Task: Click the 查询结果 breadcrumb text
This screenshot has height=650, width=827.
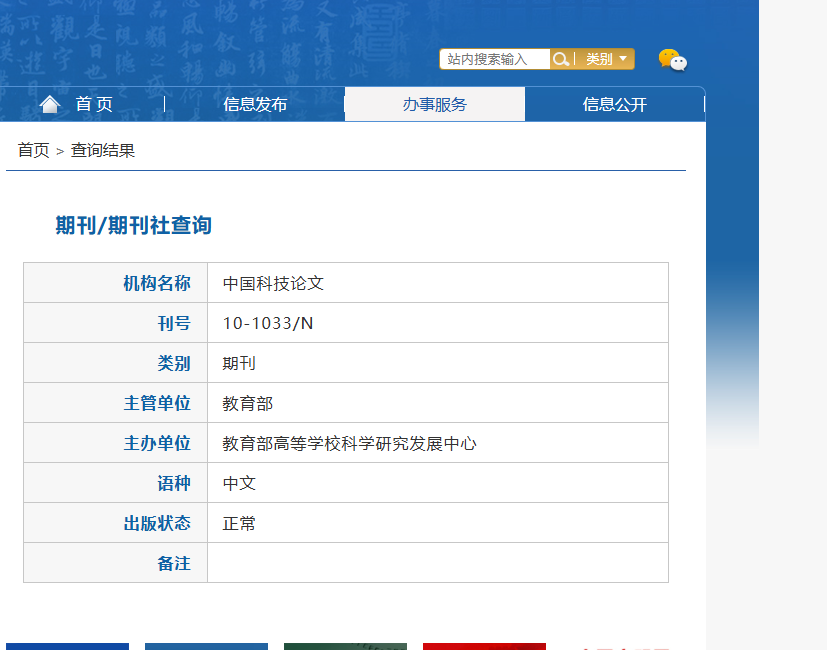Action: click(103, 150)
